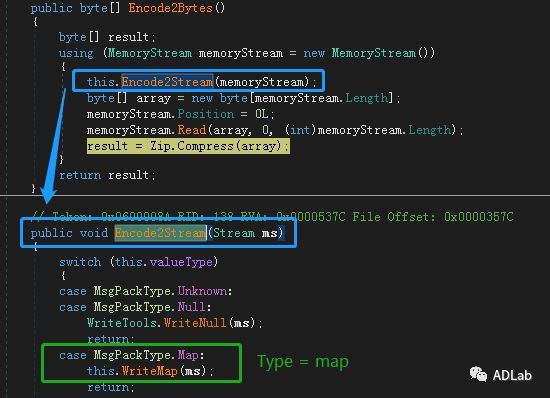550x398 pixels.
Task: Click Encode2Stream in the 'this.Encode2Stream(memoryStream)' call
Action: coord(167,82)
